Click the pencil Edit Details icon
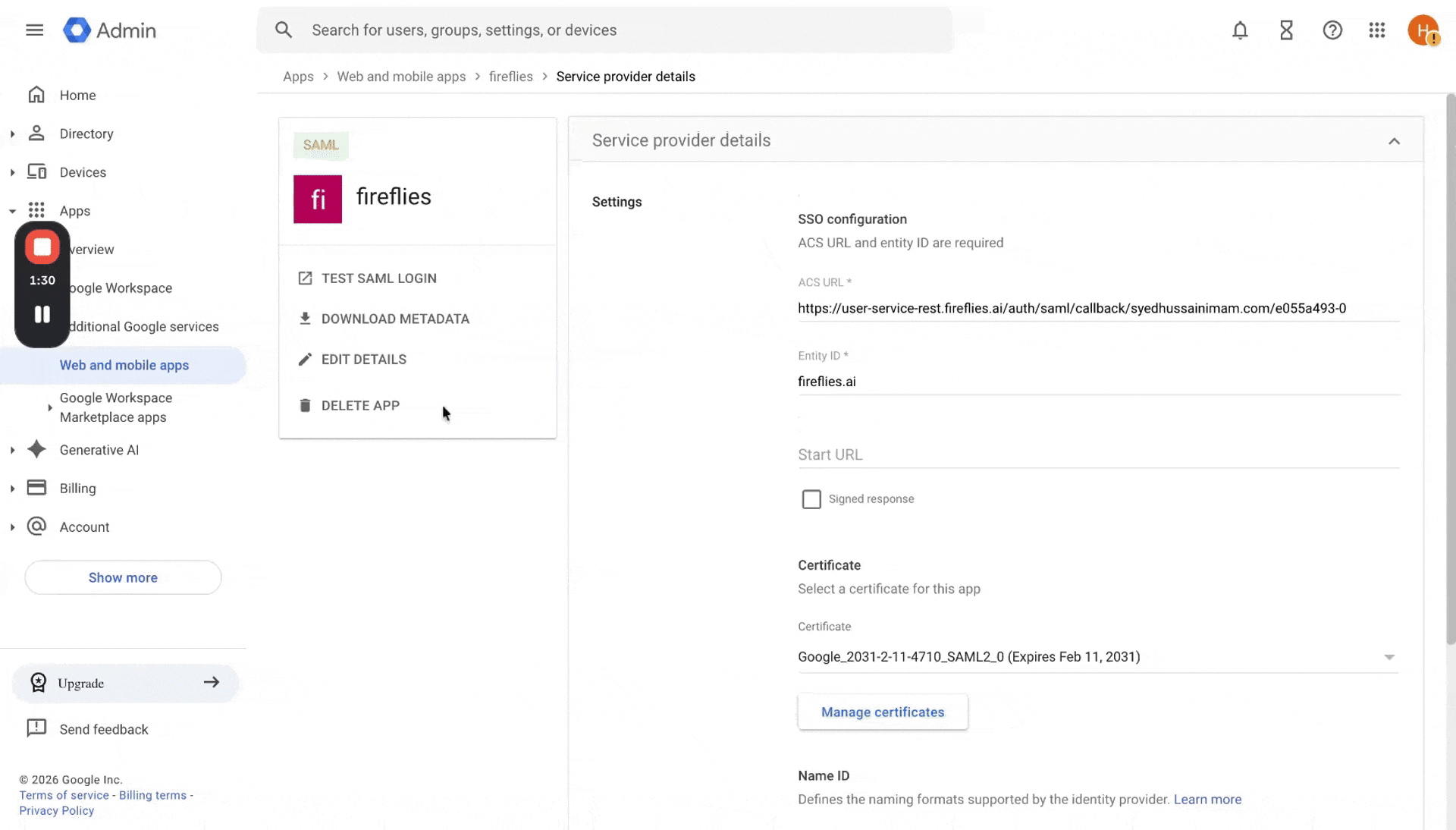Image resolution: width=1456 pixels, height=830 pixels. 305,360
